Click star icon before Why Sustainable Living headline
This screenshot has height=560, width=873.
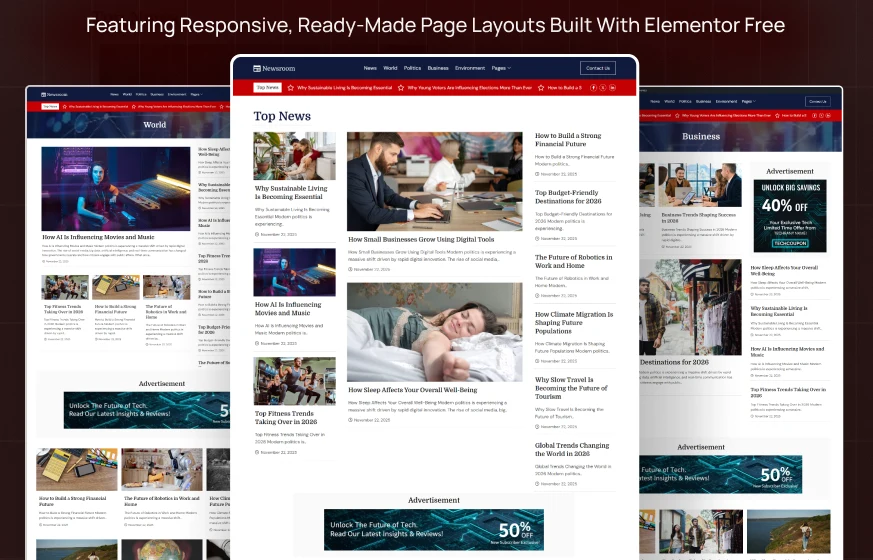click(291, 88)
